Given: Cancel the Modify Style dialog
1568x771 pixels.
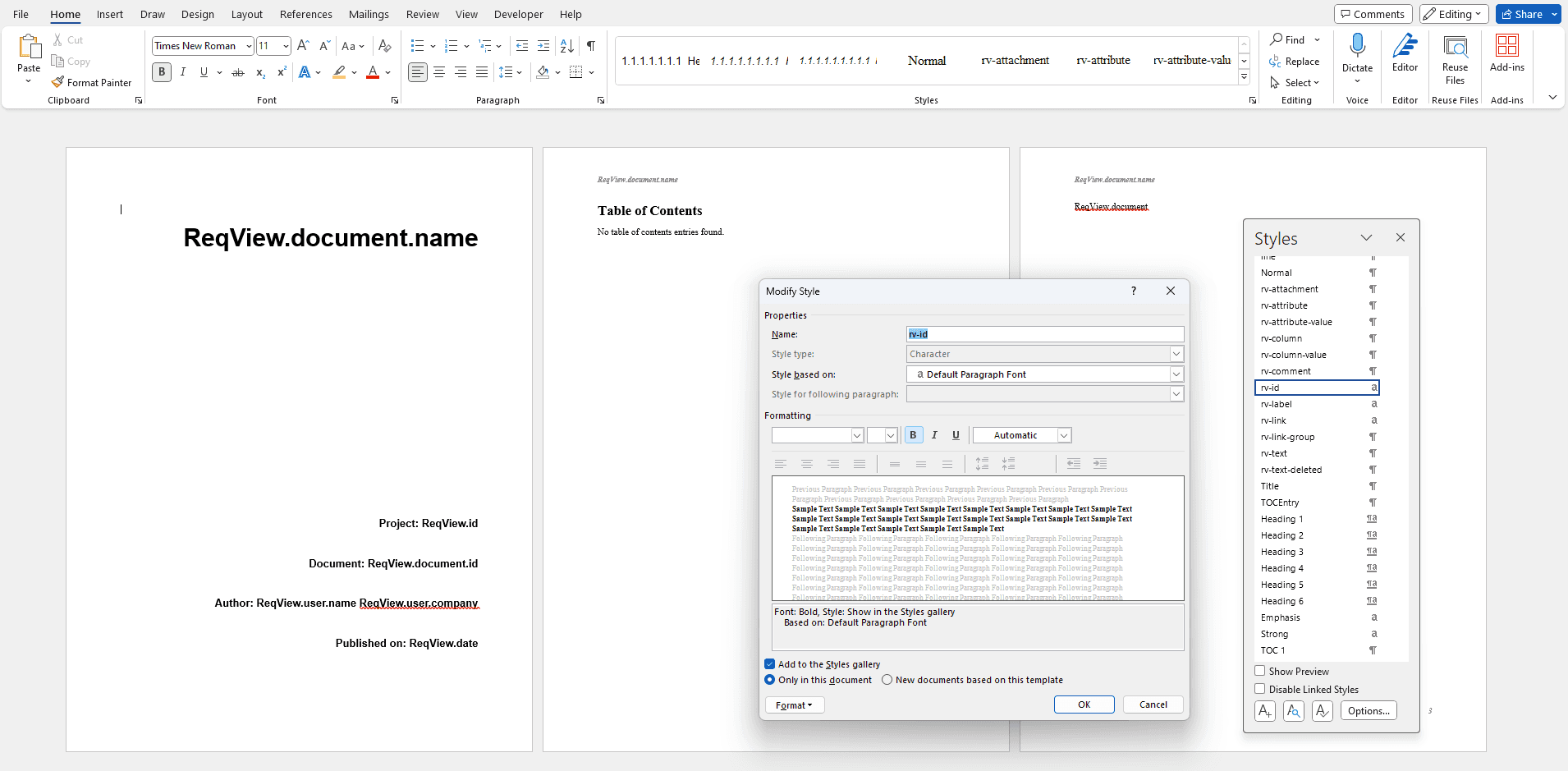Looking at the screenshot, I should pyautogui.click(x=1153, y=704).
